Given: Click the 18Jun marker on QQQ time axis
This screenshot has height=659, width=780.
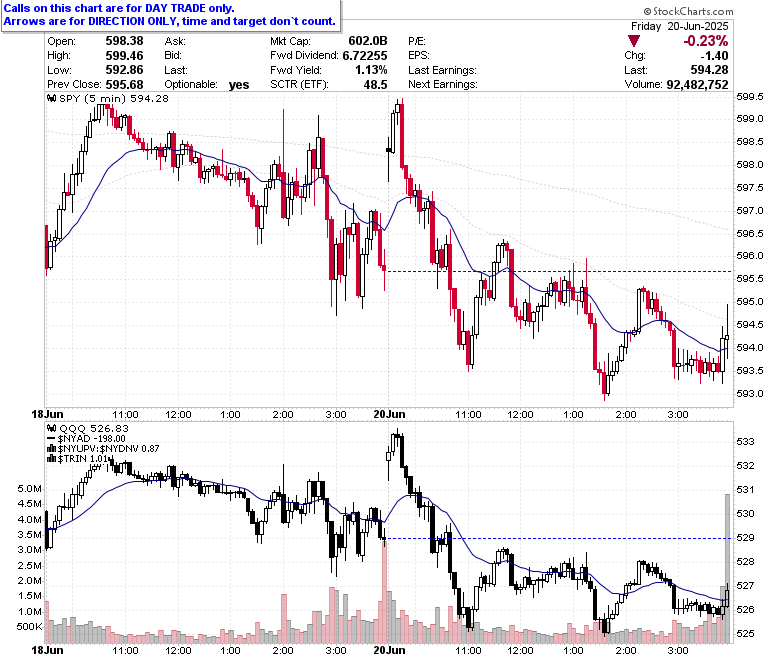Looking at the screenshot, I should tap(47, 650).
